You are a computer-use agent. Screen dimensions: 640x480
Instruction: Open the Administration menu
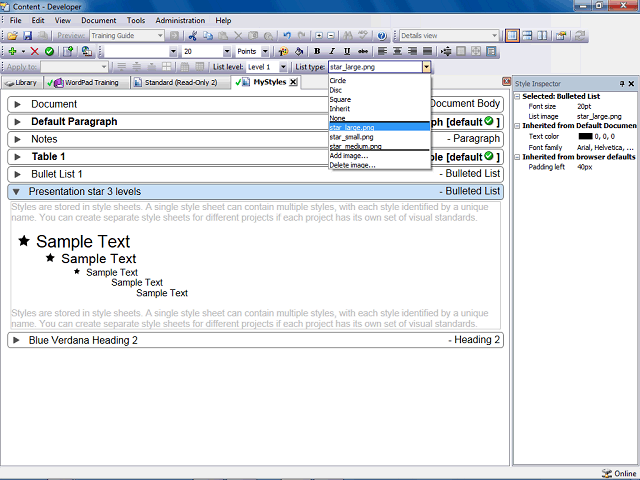(x=180, y=20)
